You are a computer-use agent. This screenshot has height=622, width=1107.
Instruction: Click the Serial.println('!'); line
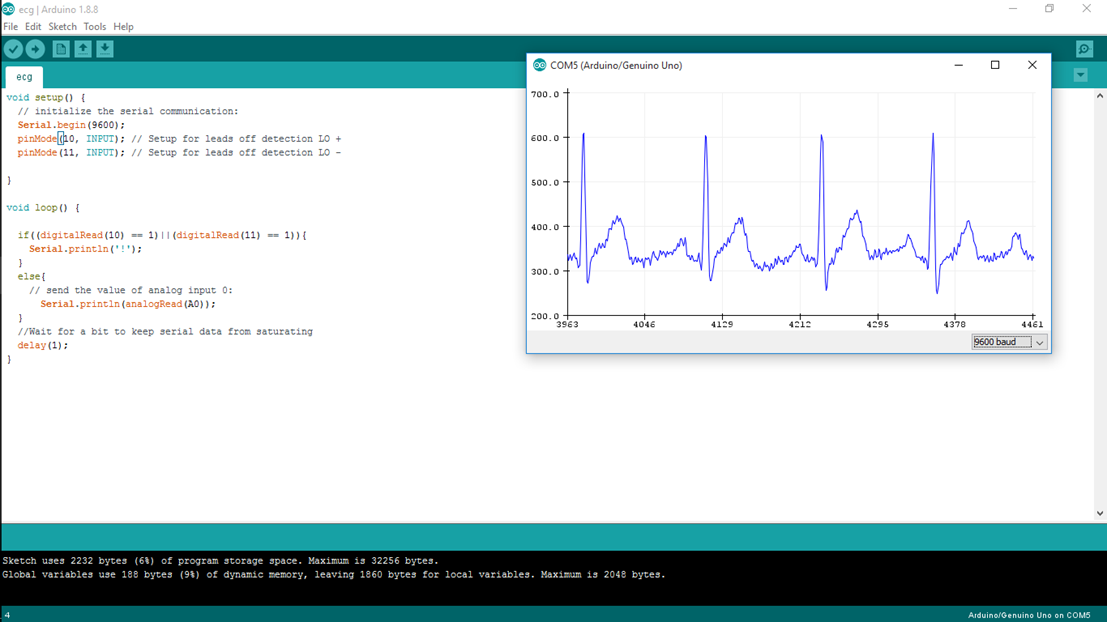(x=85, y=249)
